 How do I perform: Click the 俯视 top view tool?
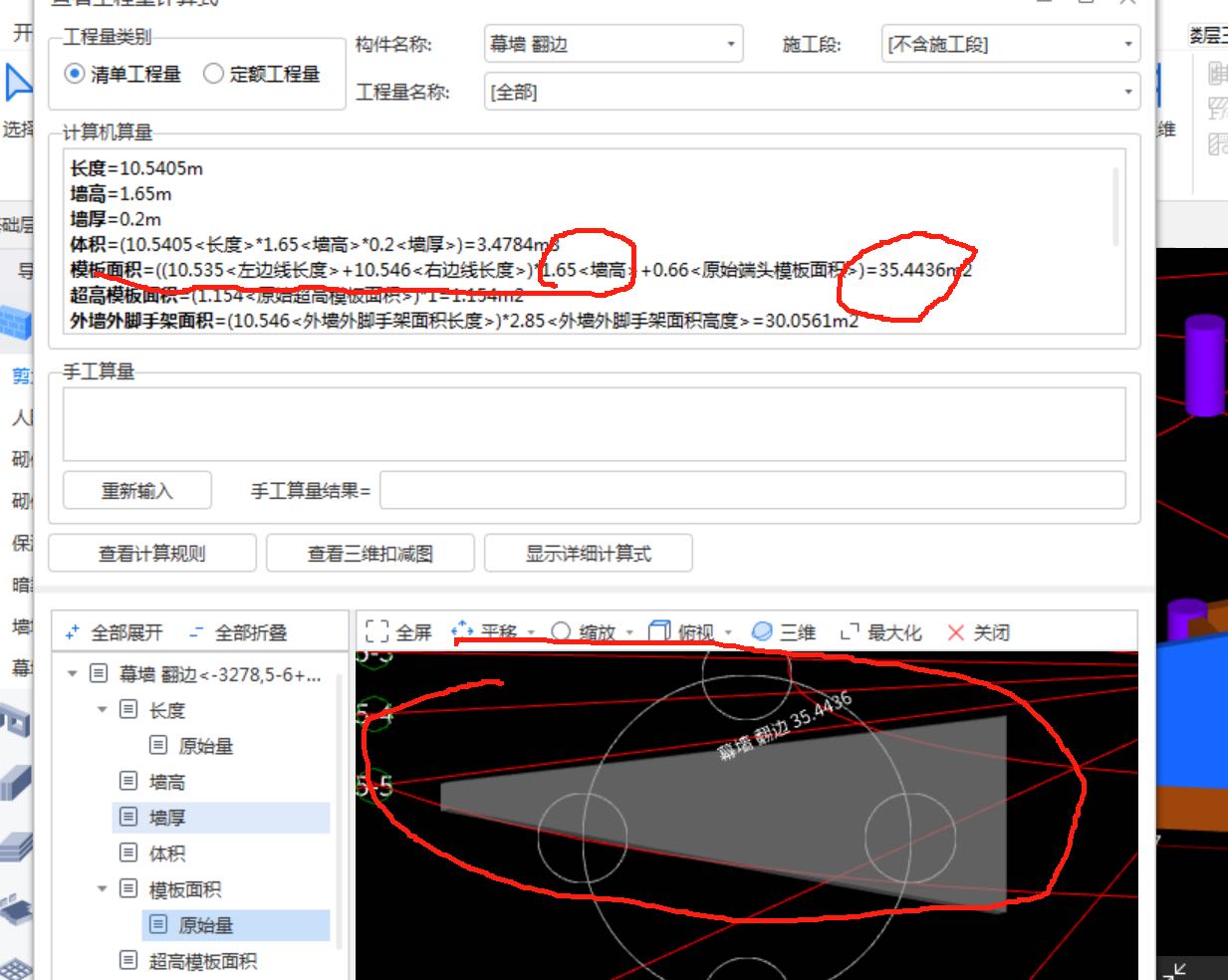click(681, 632)
